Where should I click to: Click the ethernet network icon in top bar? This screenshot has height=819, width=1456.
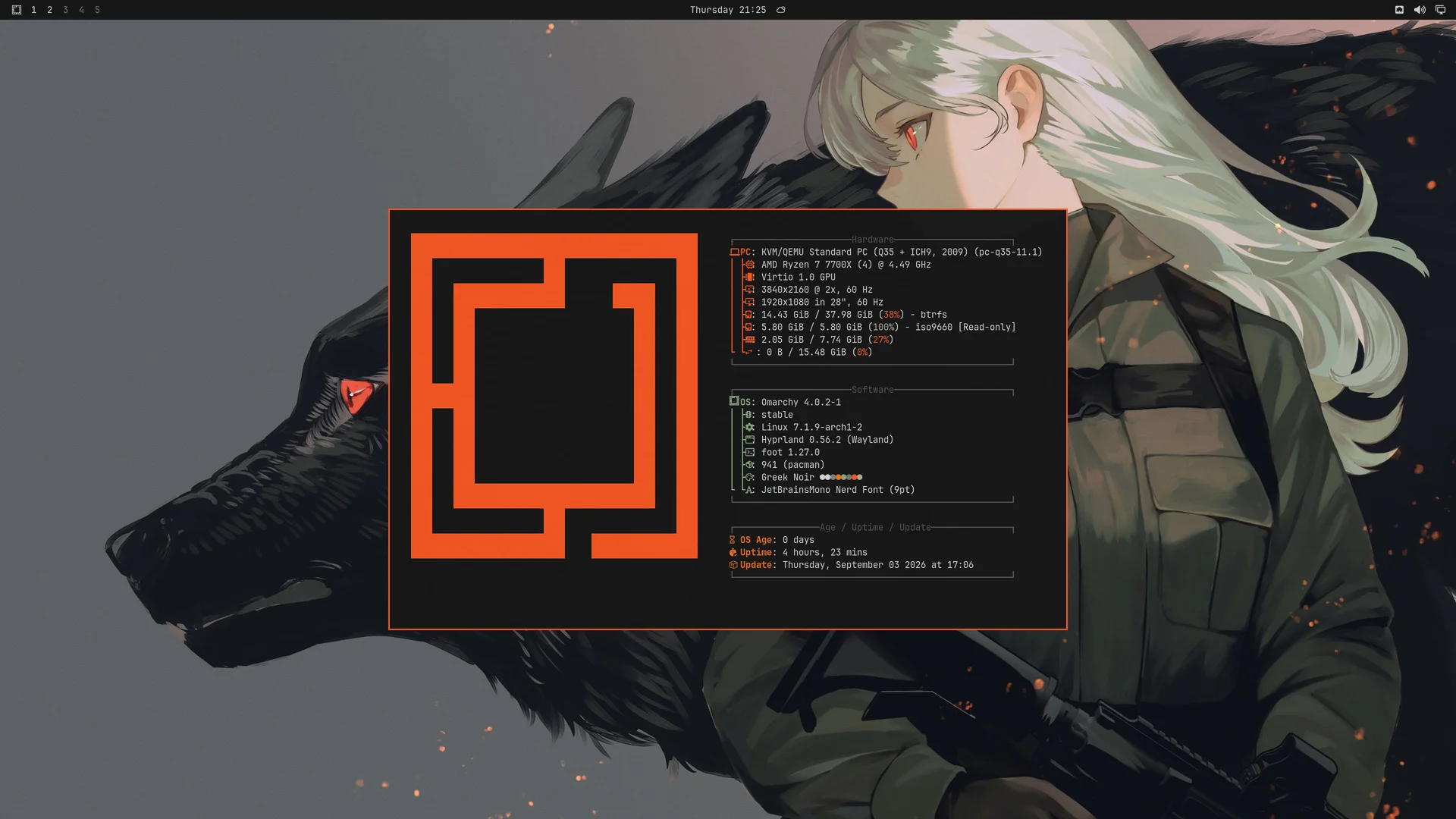click(1399, 10)
